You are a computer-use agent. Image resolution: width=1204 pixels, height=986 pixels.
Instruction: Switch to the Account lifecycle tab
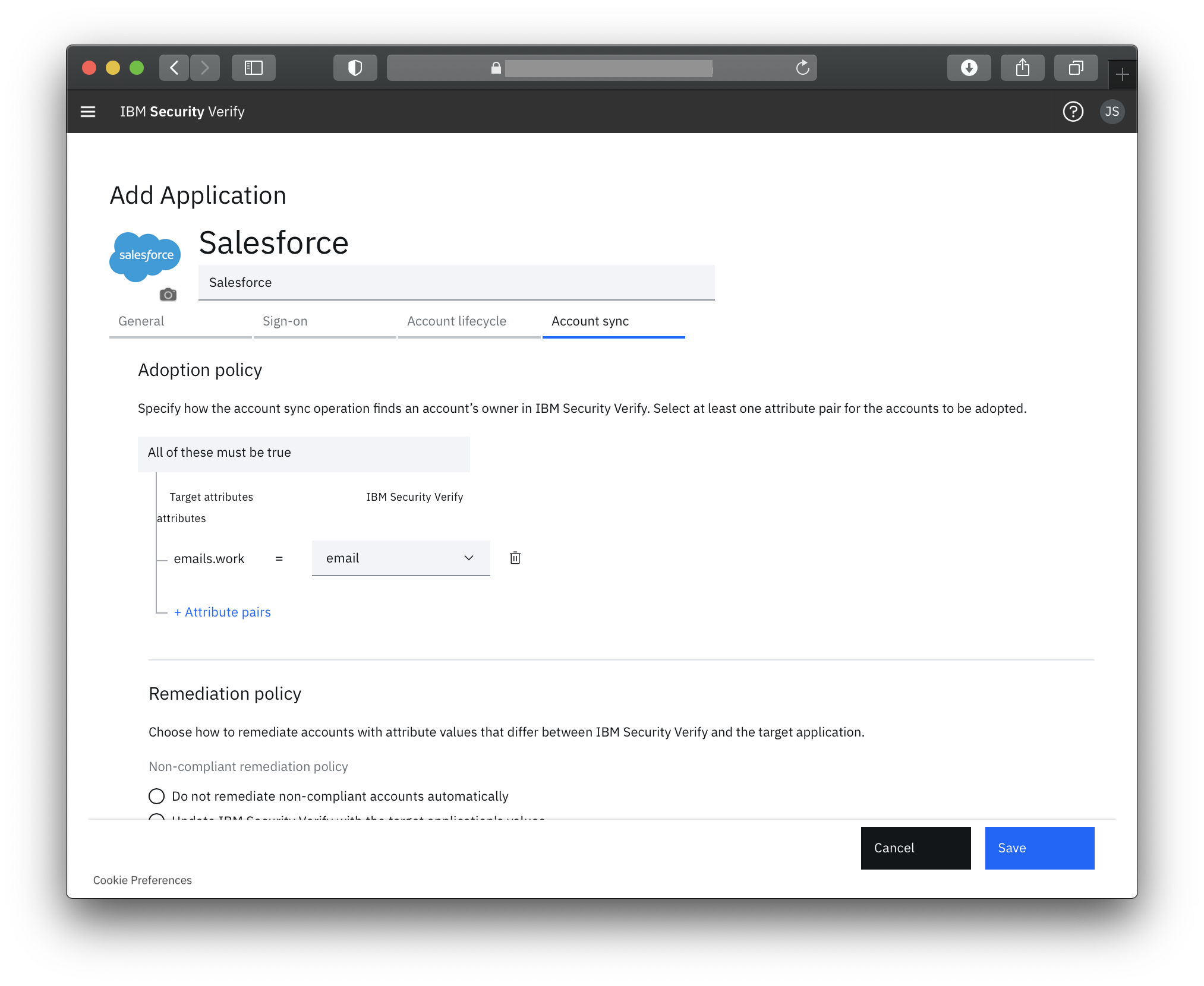456,321
